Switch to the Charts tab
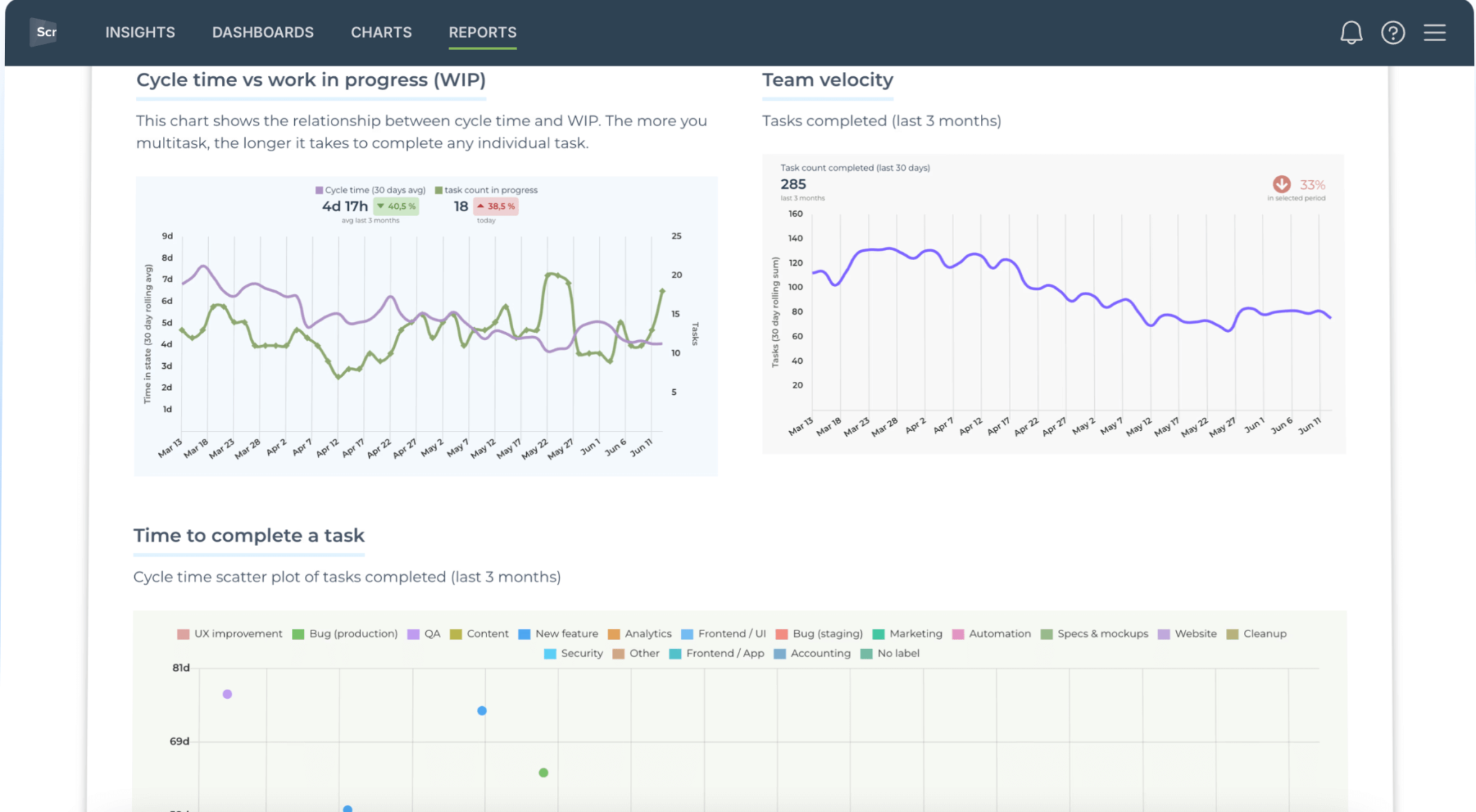 click(x=381, y=32)
